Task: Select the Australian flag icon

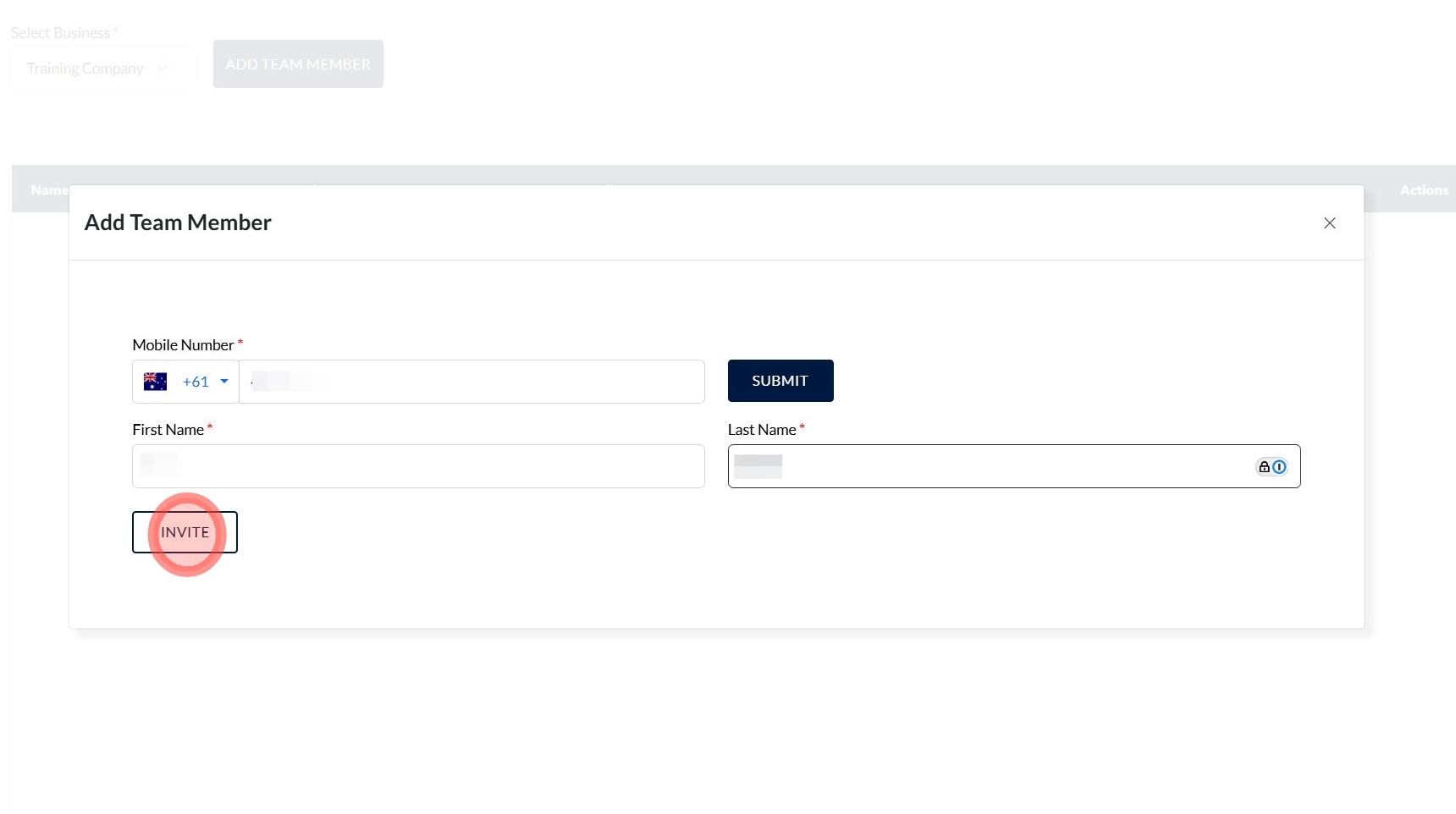Action: 155,382
